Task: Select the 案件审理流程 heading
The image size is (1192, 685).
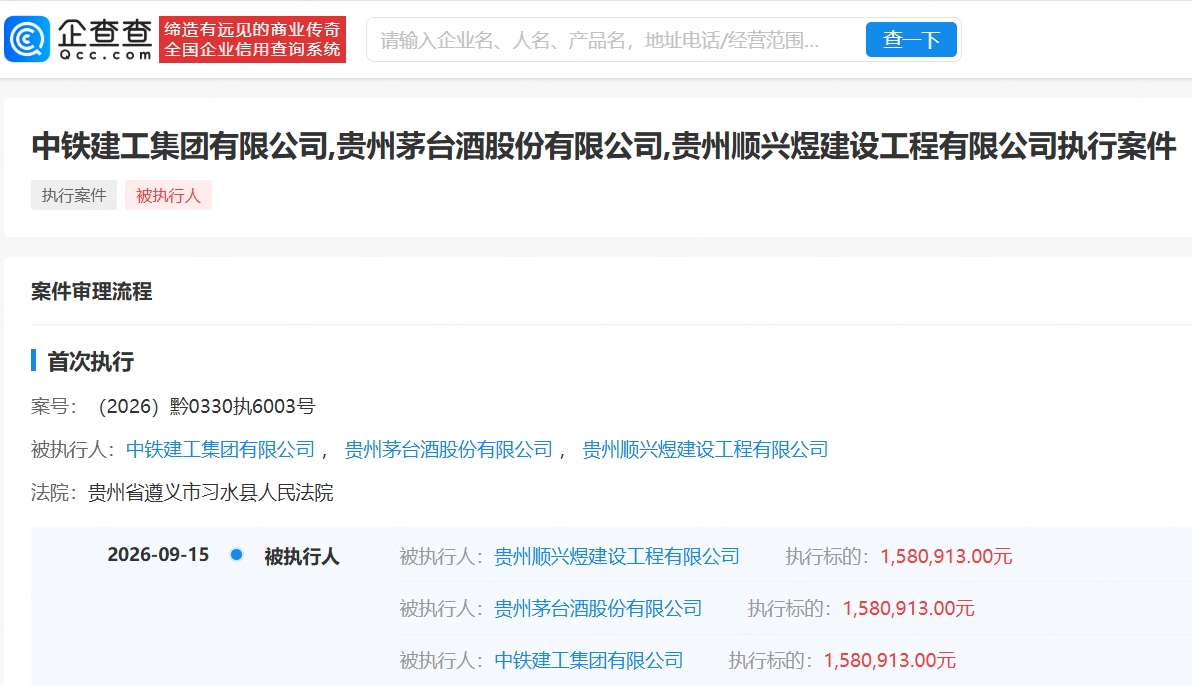Action: click(x=91, y=291)
